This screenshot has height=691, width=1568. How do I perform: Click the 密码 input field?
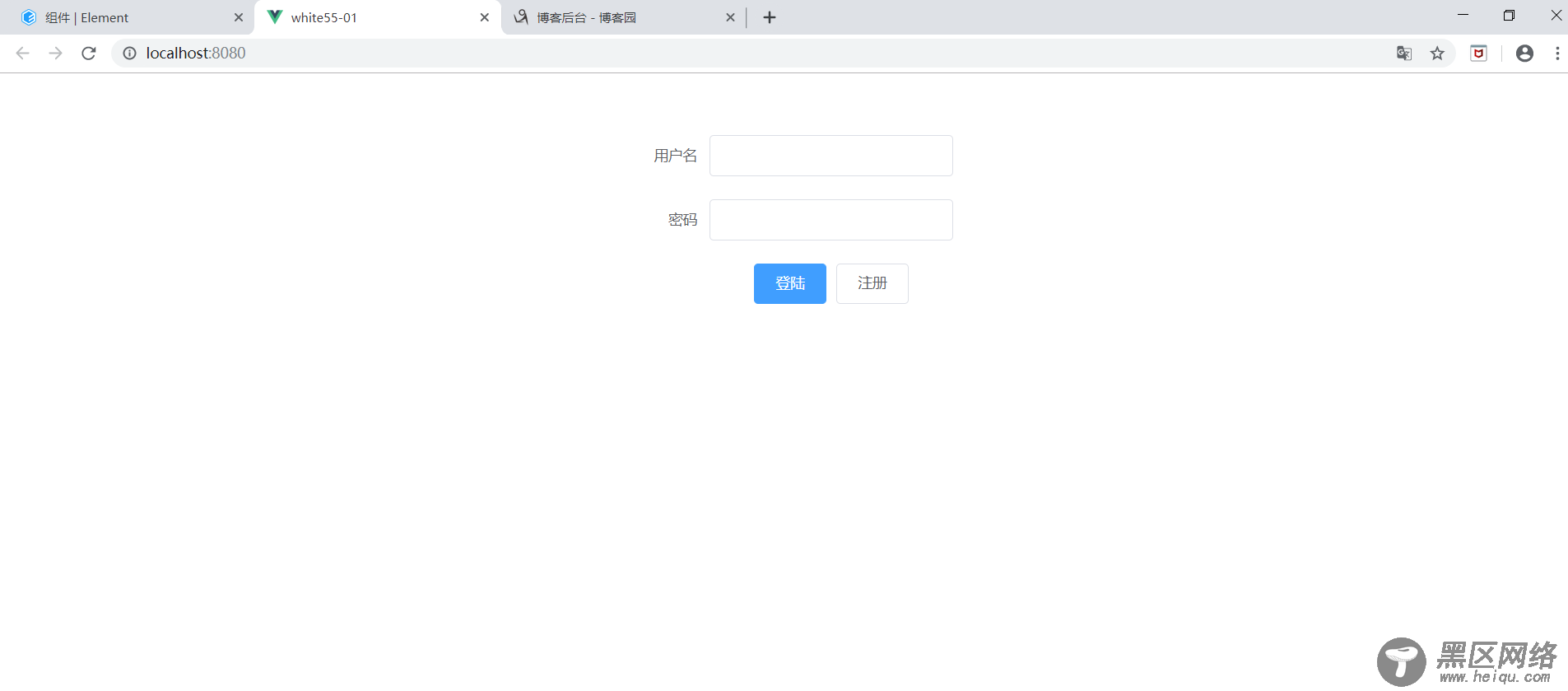pos(831,220)
